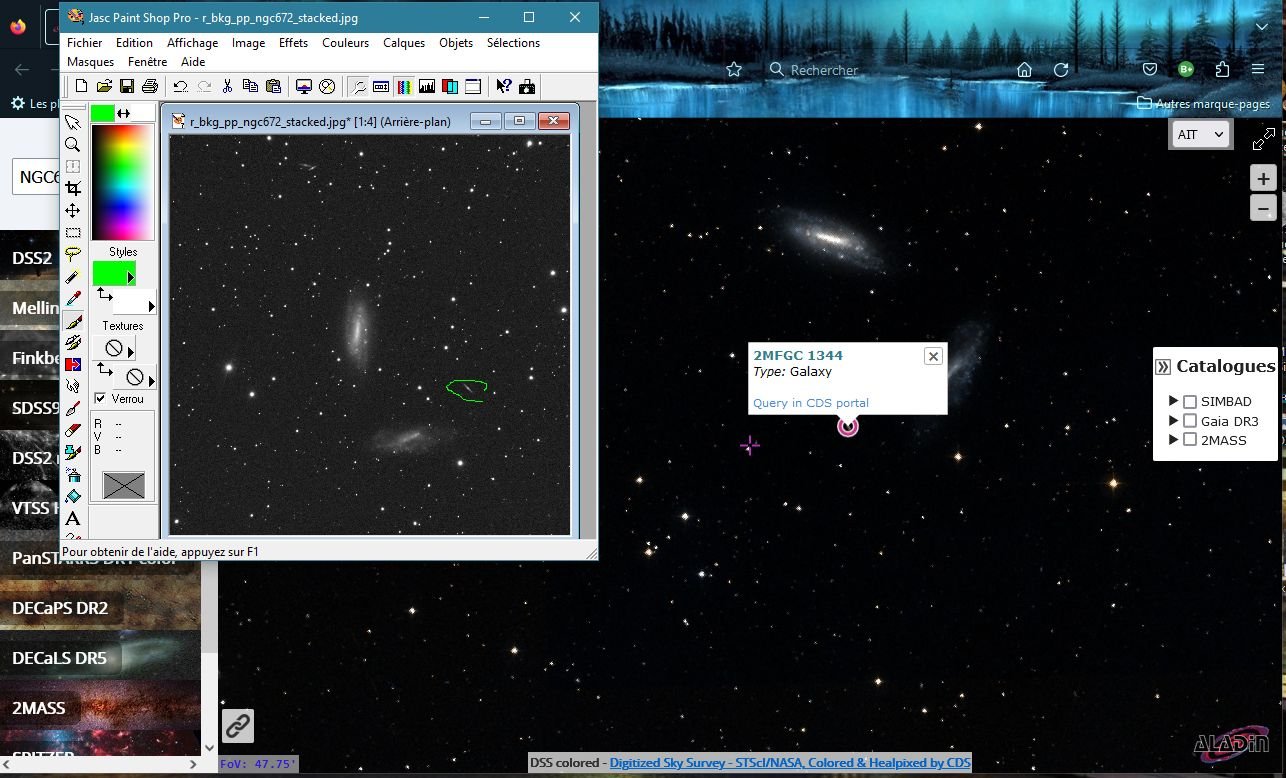Image resolution: width=1286 pixels, height=778 pixels.
Task: Select the Text tool (letter A)
Action: (x=73, y=518)
